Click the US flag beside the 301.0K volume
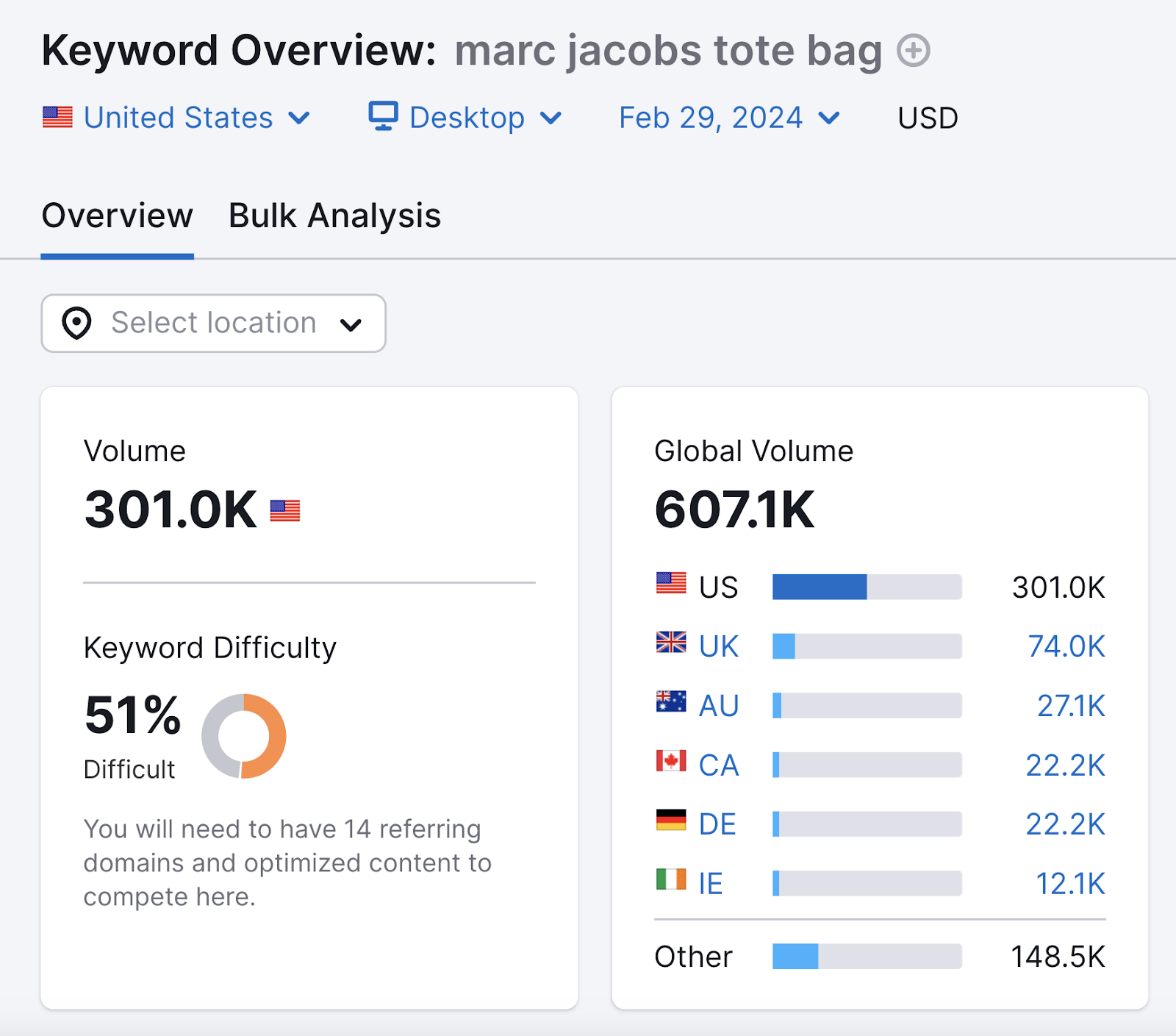 coord(285,510)
